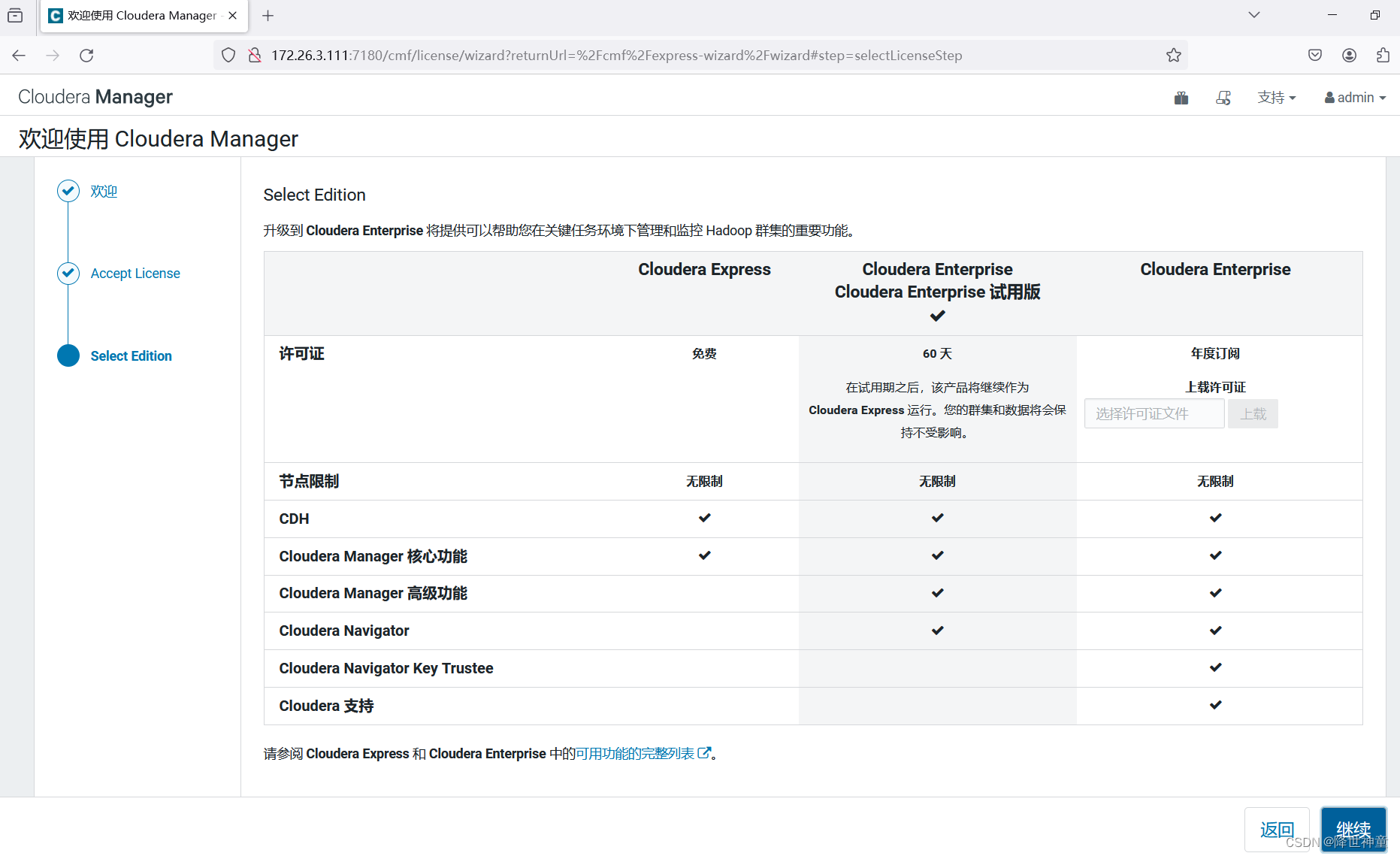The height and width of the screenshot is (856, 1400).
Task: Click the browser back arrow
Action: (x=19, y=55)
